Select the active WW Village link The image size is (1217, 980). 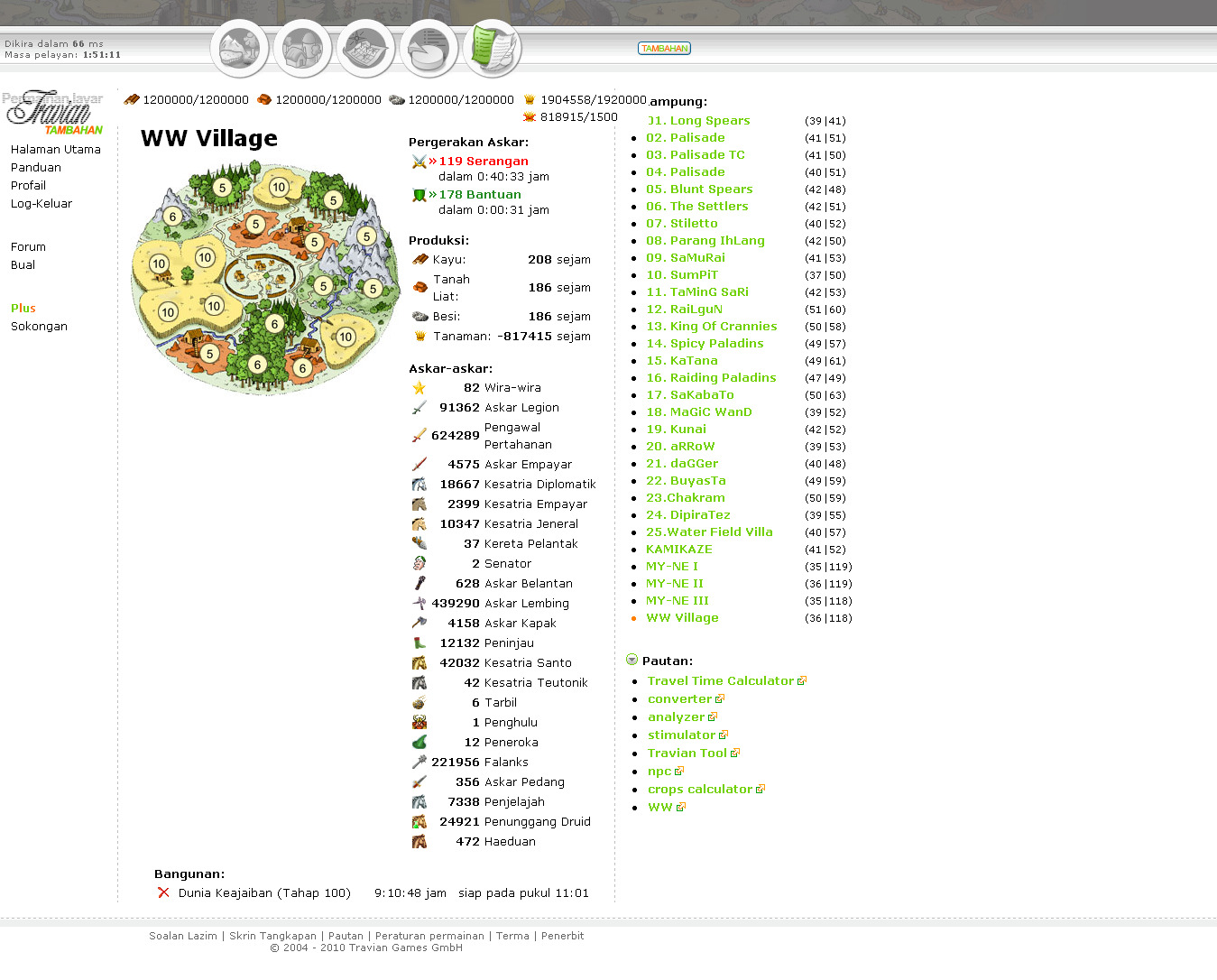(x=682, y=618)
